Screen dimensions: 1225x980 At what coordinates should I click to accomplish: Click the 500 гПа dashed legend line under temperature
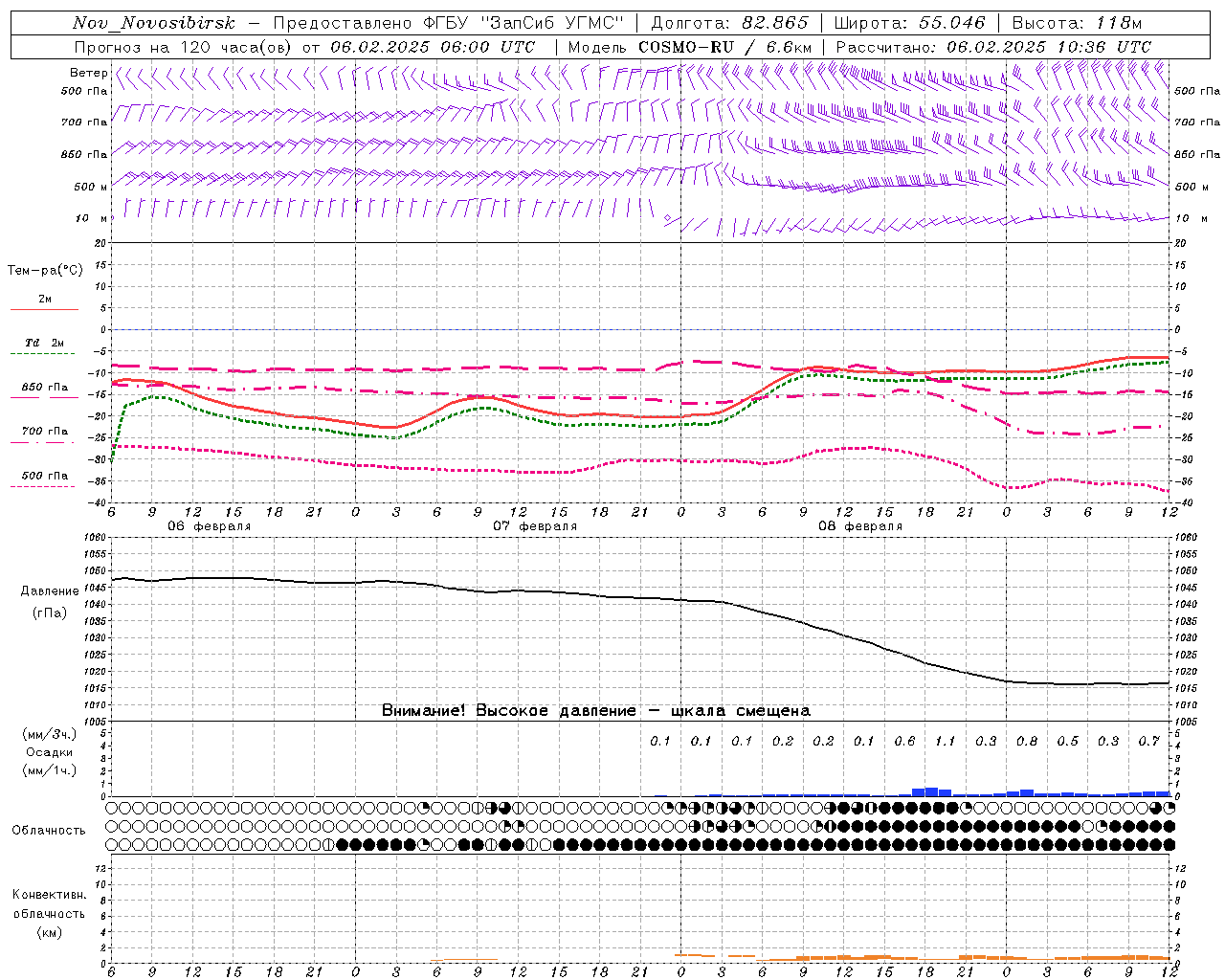42,486
